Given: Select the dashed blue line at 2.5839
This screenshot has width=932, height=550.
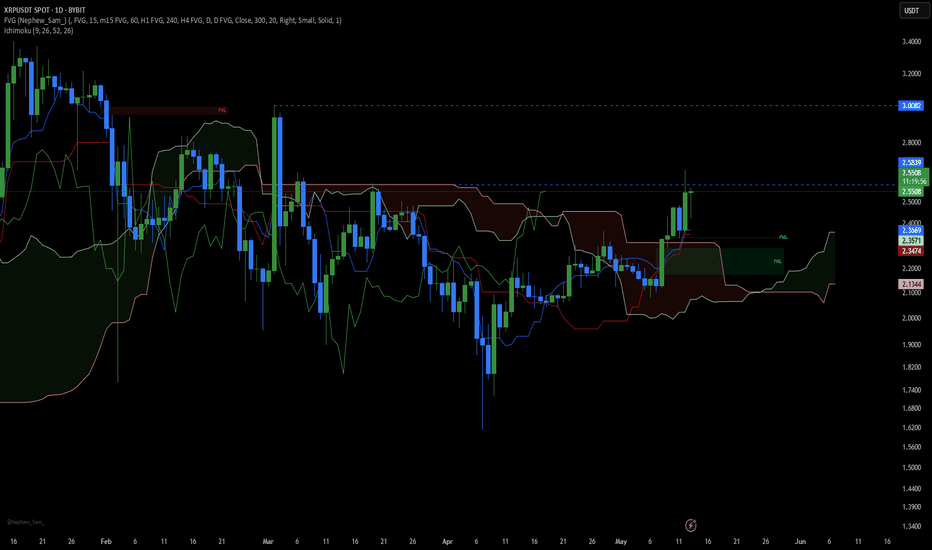Looking at the screenshot, I should [x=676, y=185].
